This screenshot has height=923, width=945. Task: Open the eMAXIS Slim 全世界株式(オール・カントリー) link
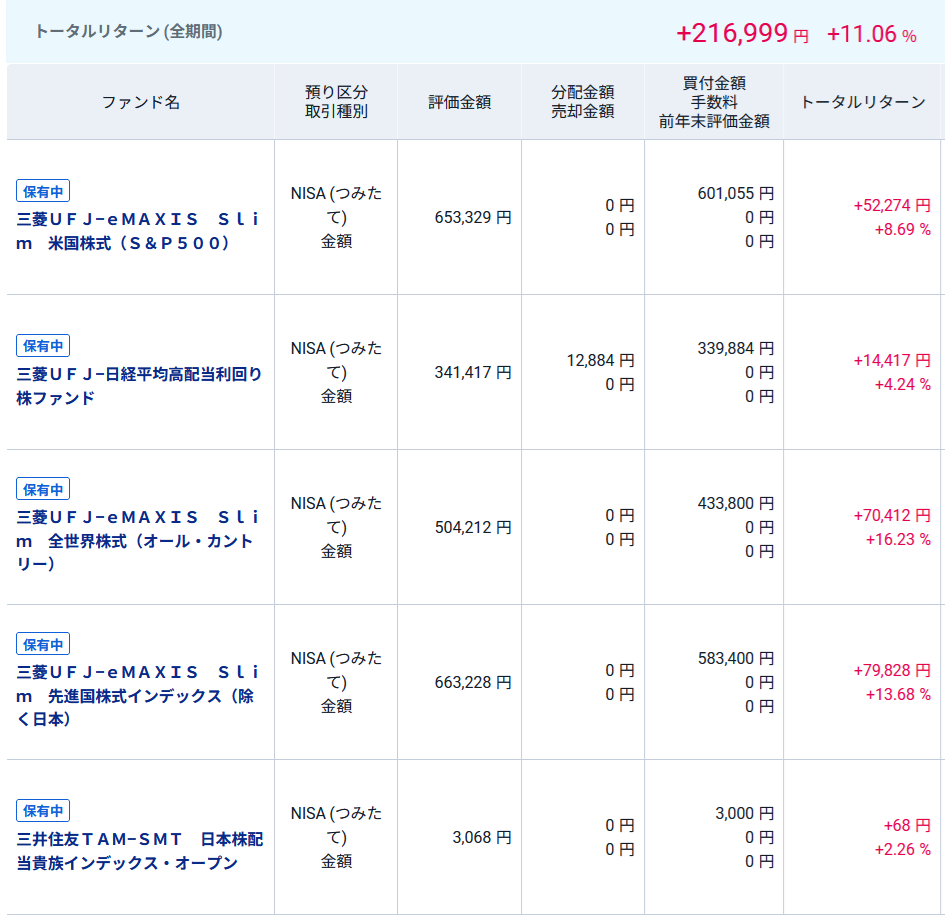(138, 540)
